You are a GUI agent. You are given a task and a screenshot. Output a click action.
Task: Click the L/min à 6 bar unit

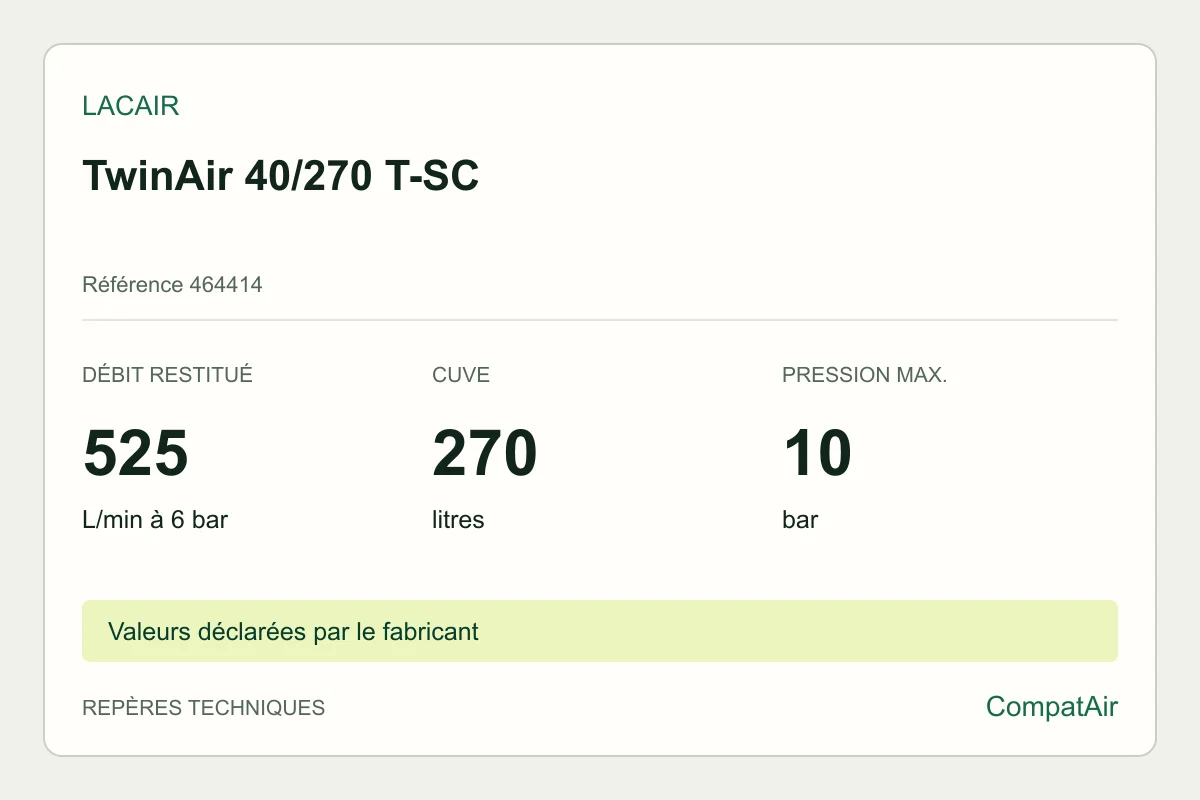click(x=155, y=520)
